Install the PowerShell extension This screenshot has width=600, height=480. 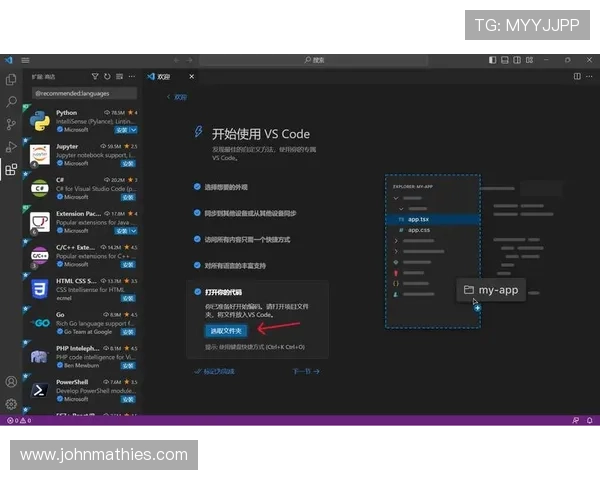128,400
